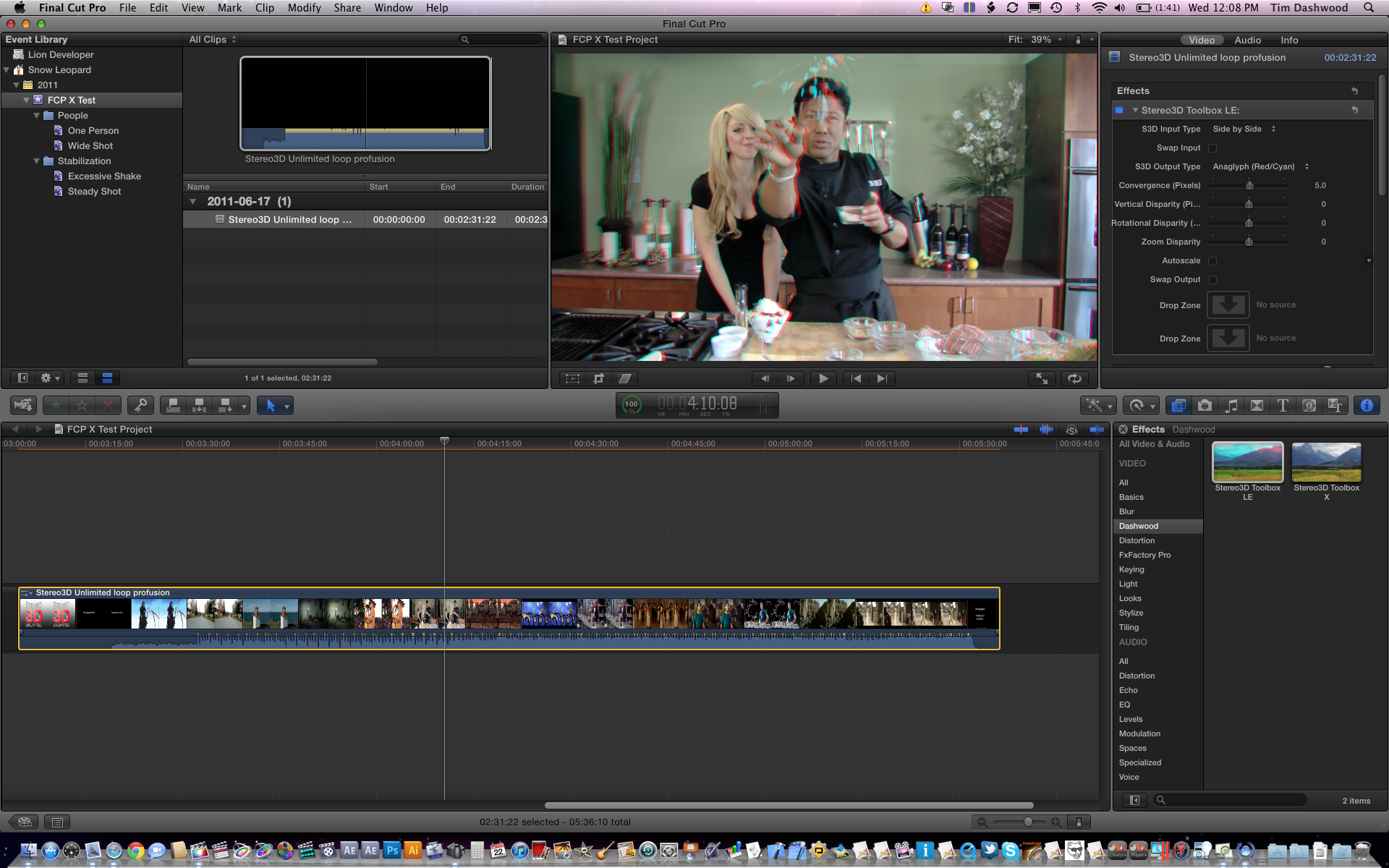Image resolution: width=1389 pixels, height=868 pixels.
Task: Toggle full screen playback icon
Action: [x=1042, y=378]
